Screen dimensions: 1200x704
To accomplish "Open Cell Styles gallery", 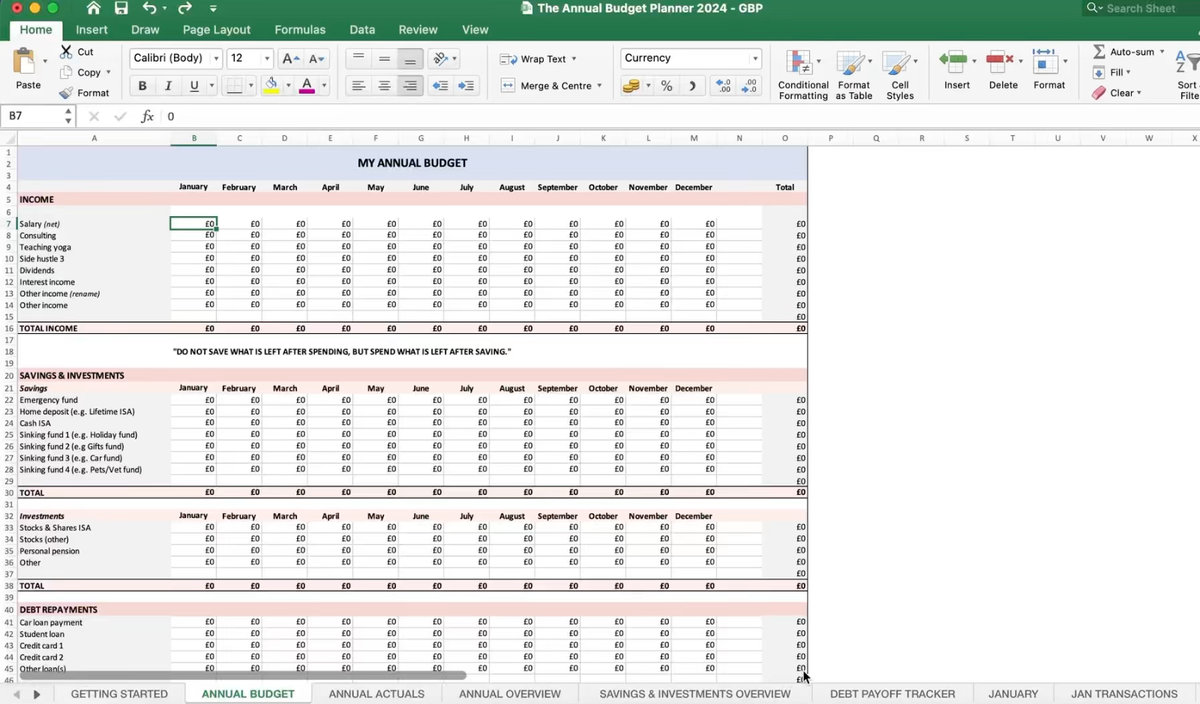I will [x=900, y=75].
